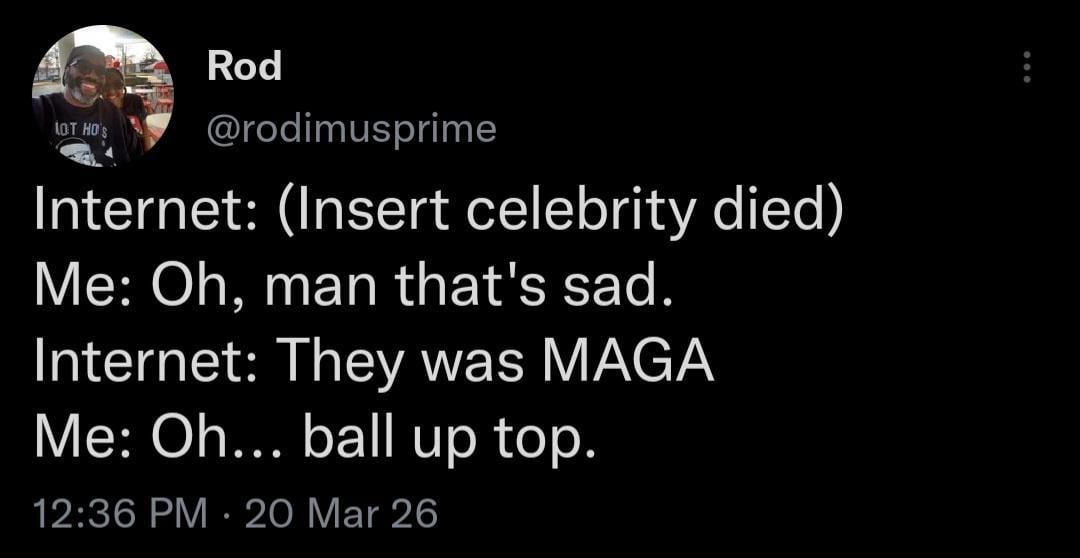Open the profile via display name Rod
Viewport: 1080px width, 558px height.
pyautogui.click(x=244, y=67)
